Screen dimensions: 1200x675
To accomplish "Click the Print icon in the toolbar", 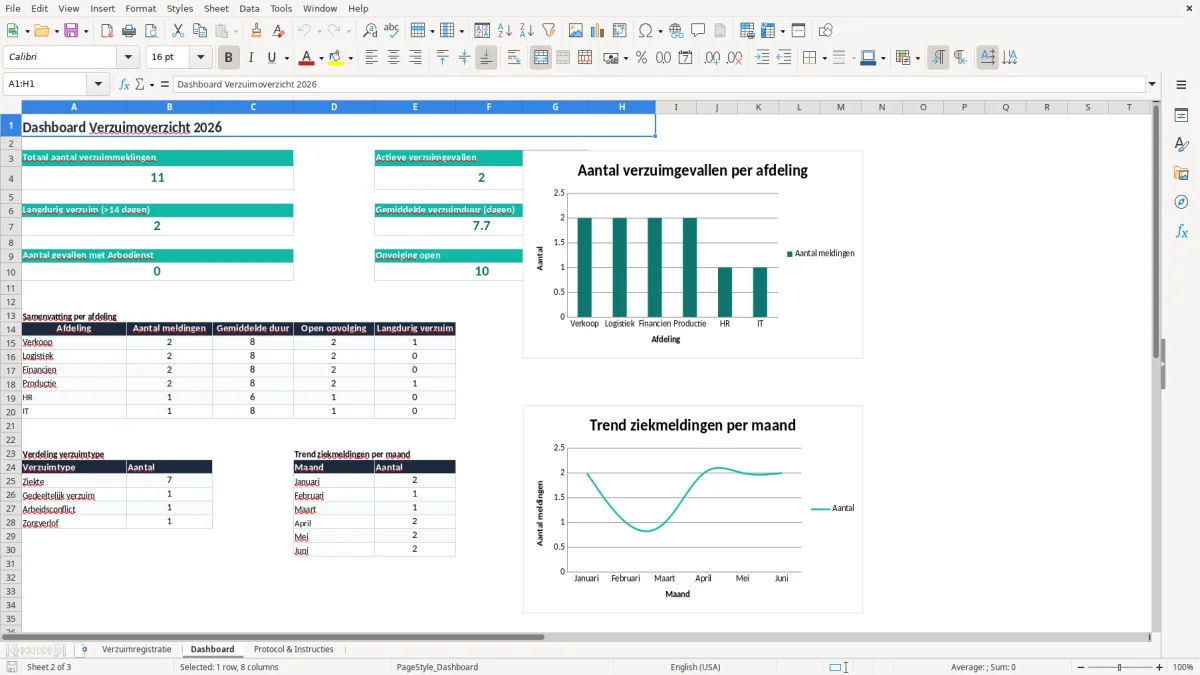I will click(129, 31).
